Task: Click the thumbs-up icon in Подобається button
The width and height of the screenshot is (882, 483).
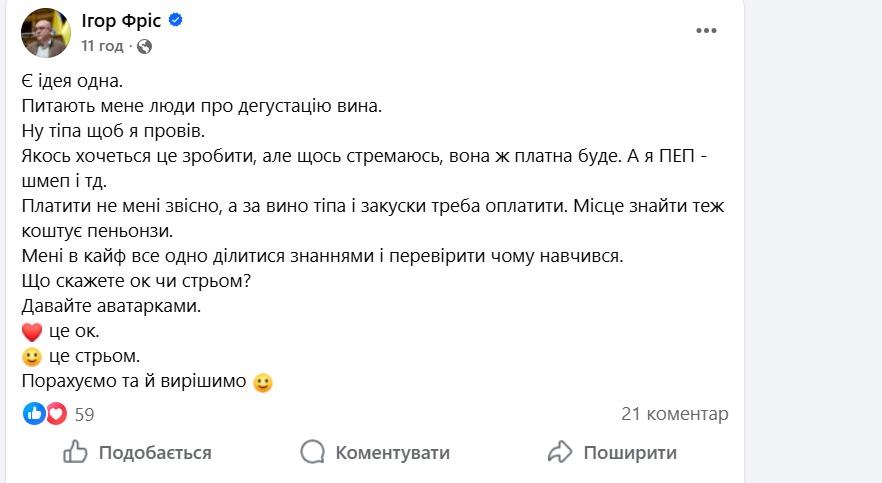Action: [76, 452]
